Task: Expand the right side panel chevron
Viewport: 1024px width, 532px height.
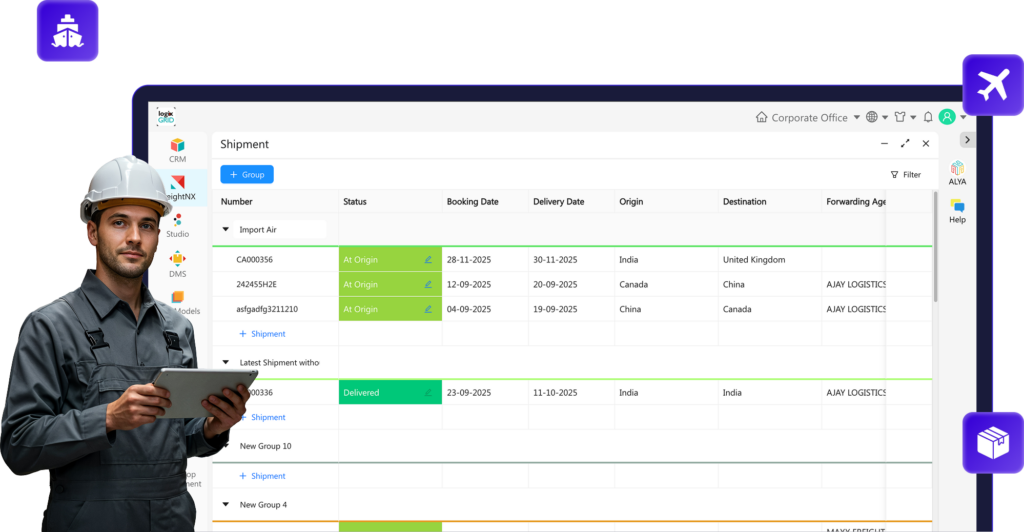Action: [967, 140]
